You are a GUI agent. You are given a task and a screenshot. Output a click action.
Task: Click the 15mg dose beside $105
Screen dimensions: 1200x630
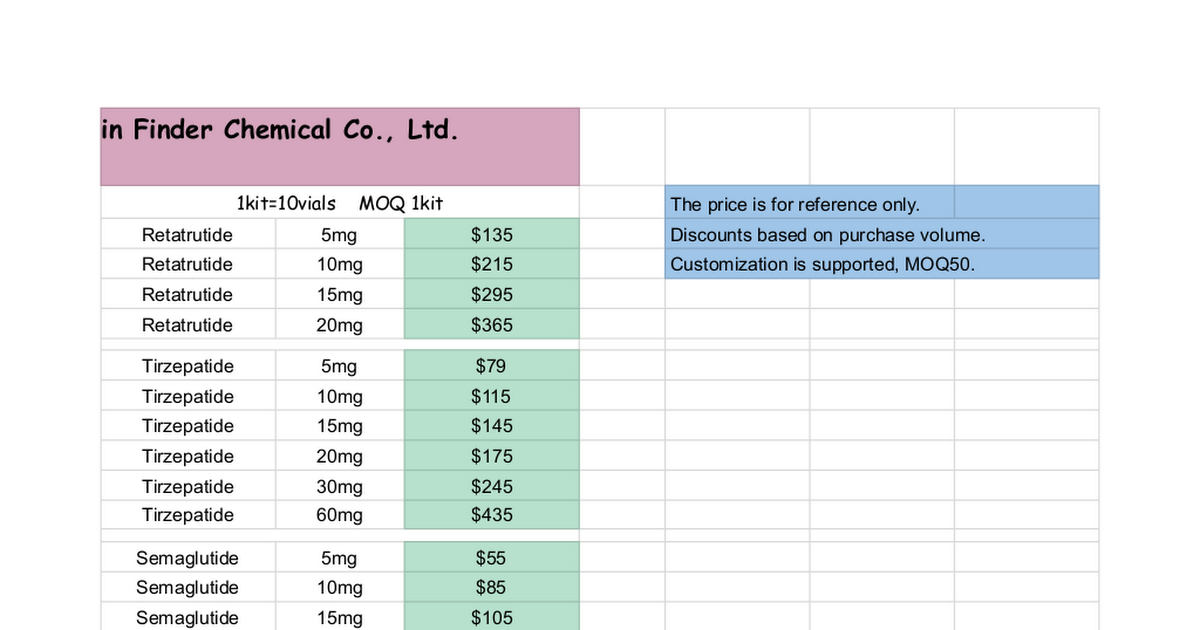pyautogui.click(x=339, y=618)
